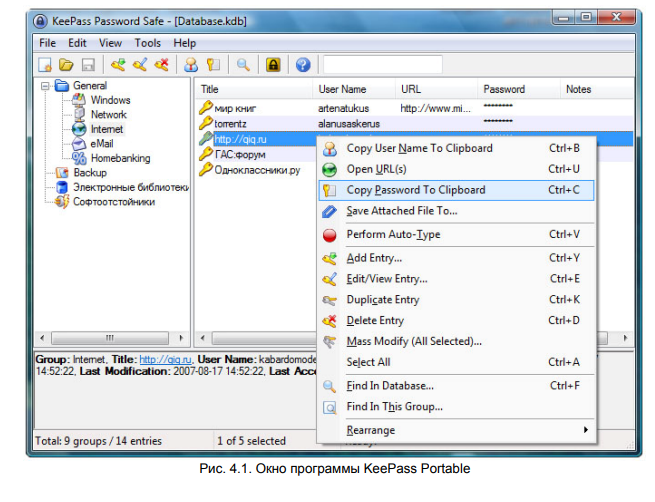
Task: Select the Homebanking group in tree
Action: (x=119, y=158)
